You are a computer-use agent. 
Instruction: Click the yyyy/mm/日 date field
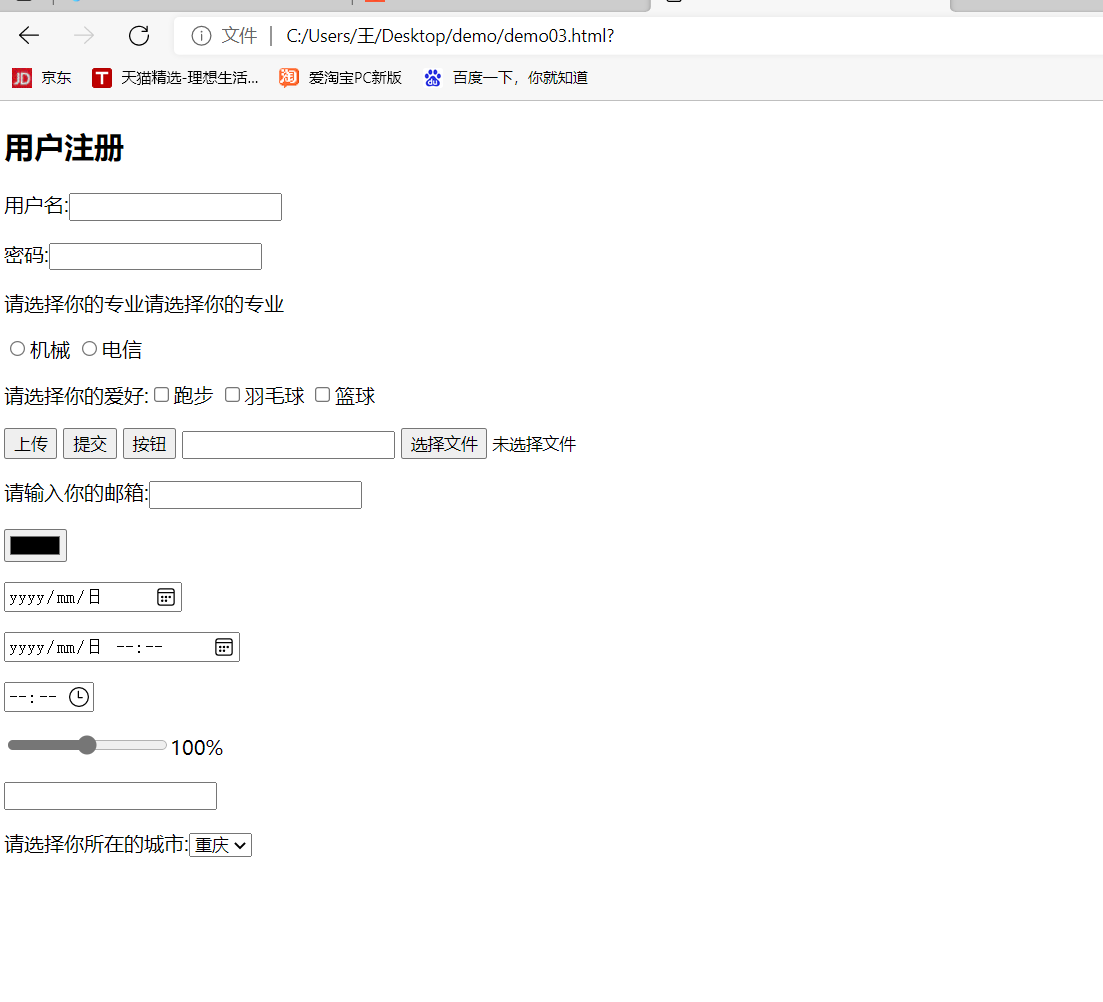pyautogui.click(x=93, y=597)
